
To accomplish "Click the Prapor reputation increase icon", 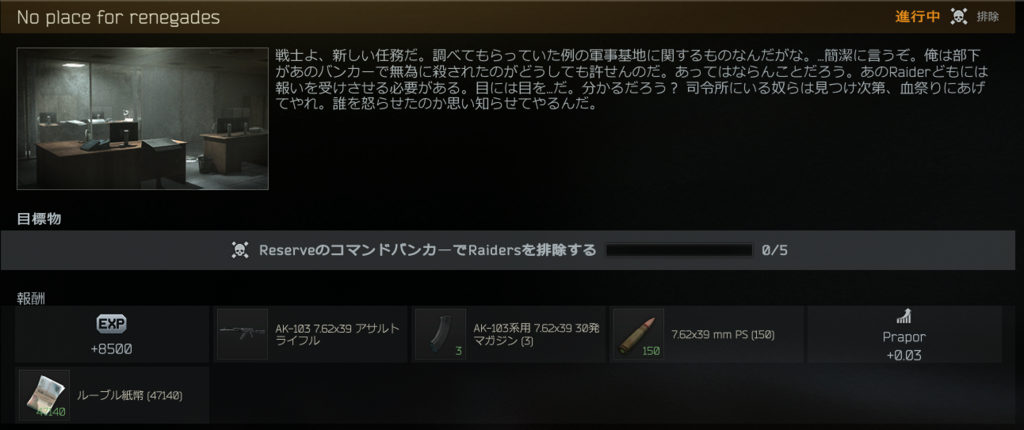I will [904, 318].
